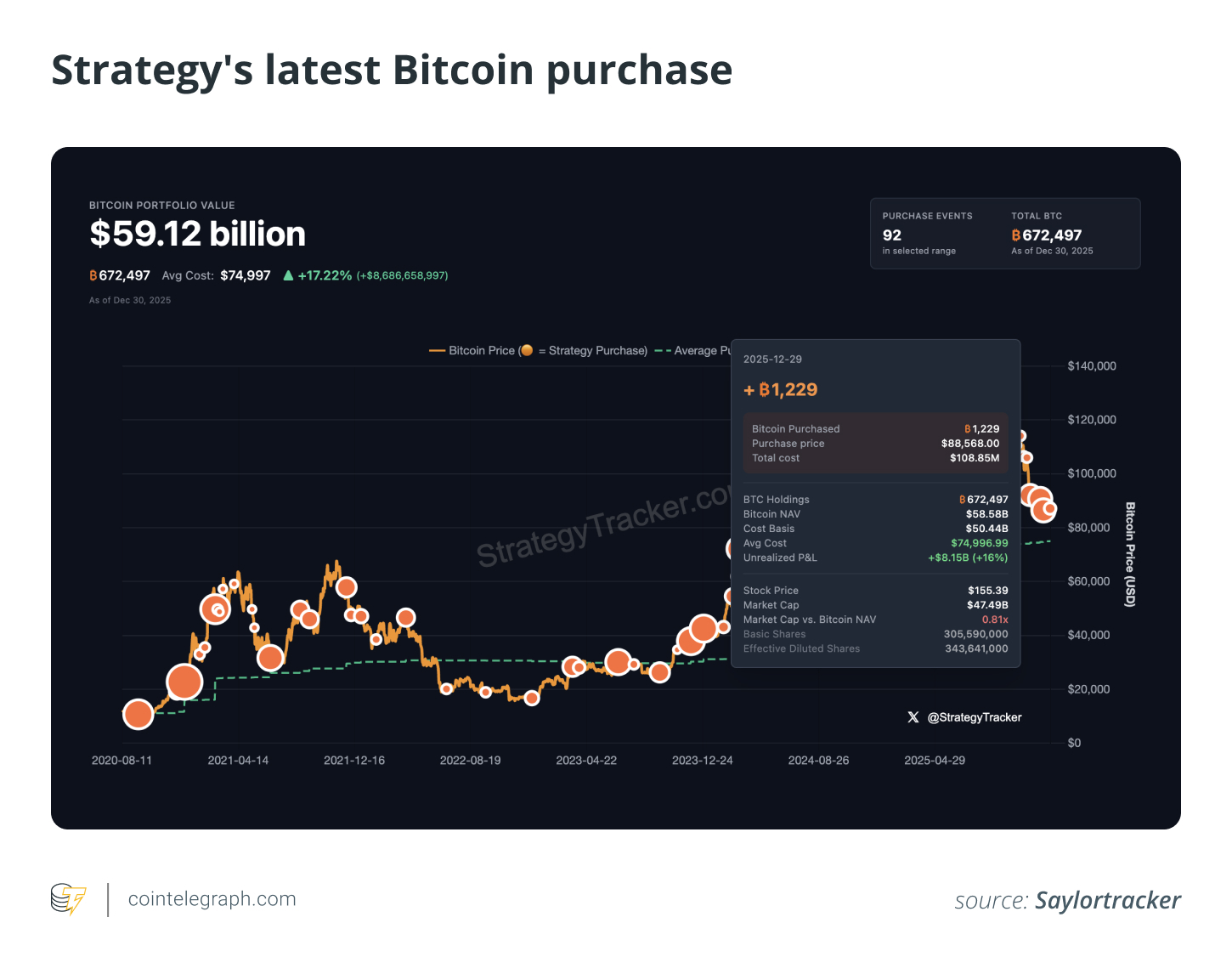Click the 2023-12-24 date label on the x-axis

tap(702, 761)
